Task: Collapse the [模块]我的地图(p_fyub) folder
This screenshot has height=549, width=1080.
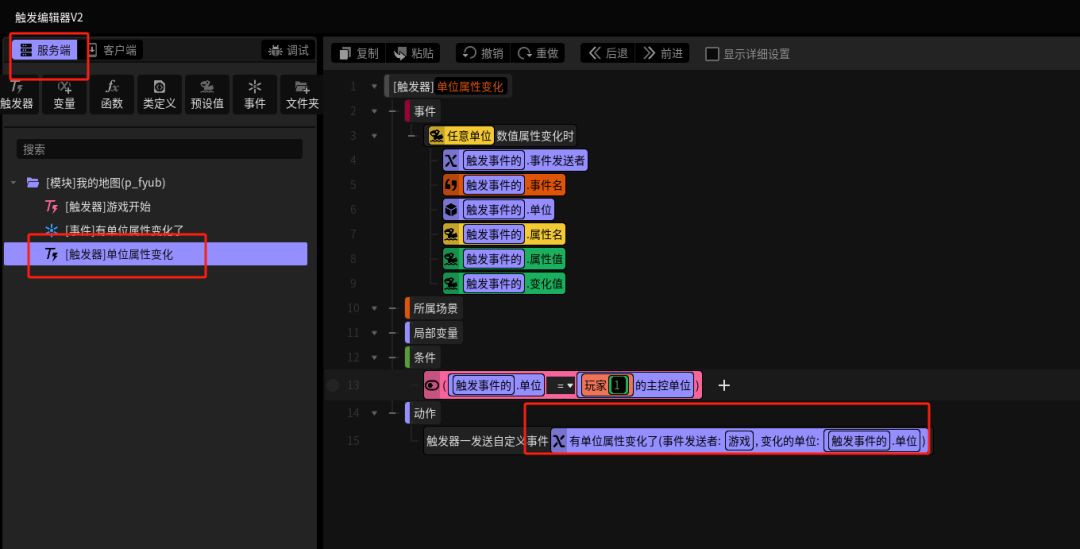Action: pyautogui.click(x=14, y=183)
